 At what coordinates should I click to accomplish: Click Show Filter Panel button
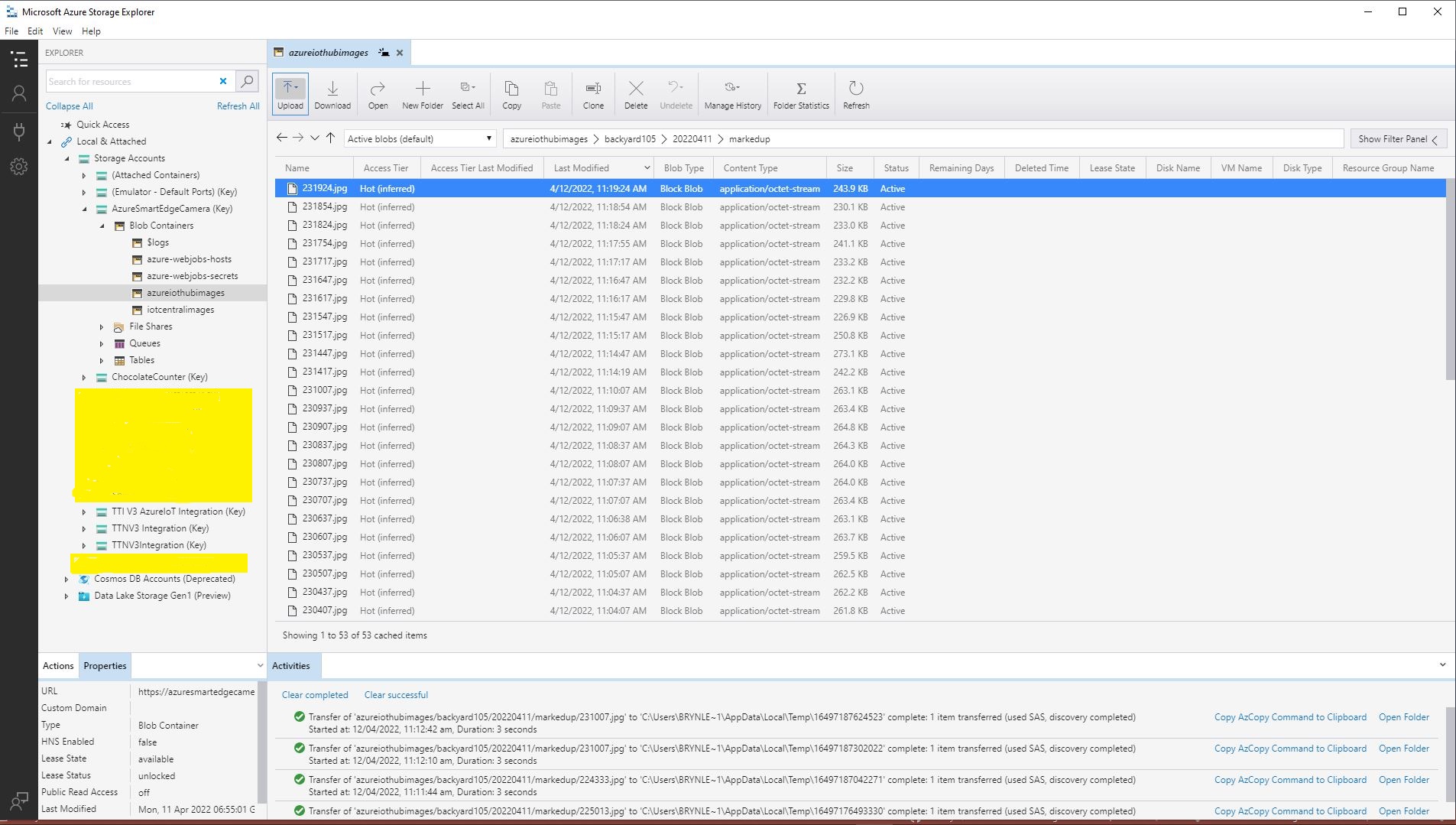[1397, 139]
